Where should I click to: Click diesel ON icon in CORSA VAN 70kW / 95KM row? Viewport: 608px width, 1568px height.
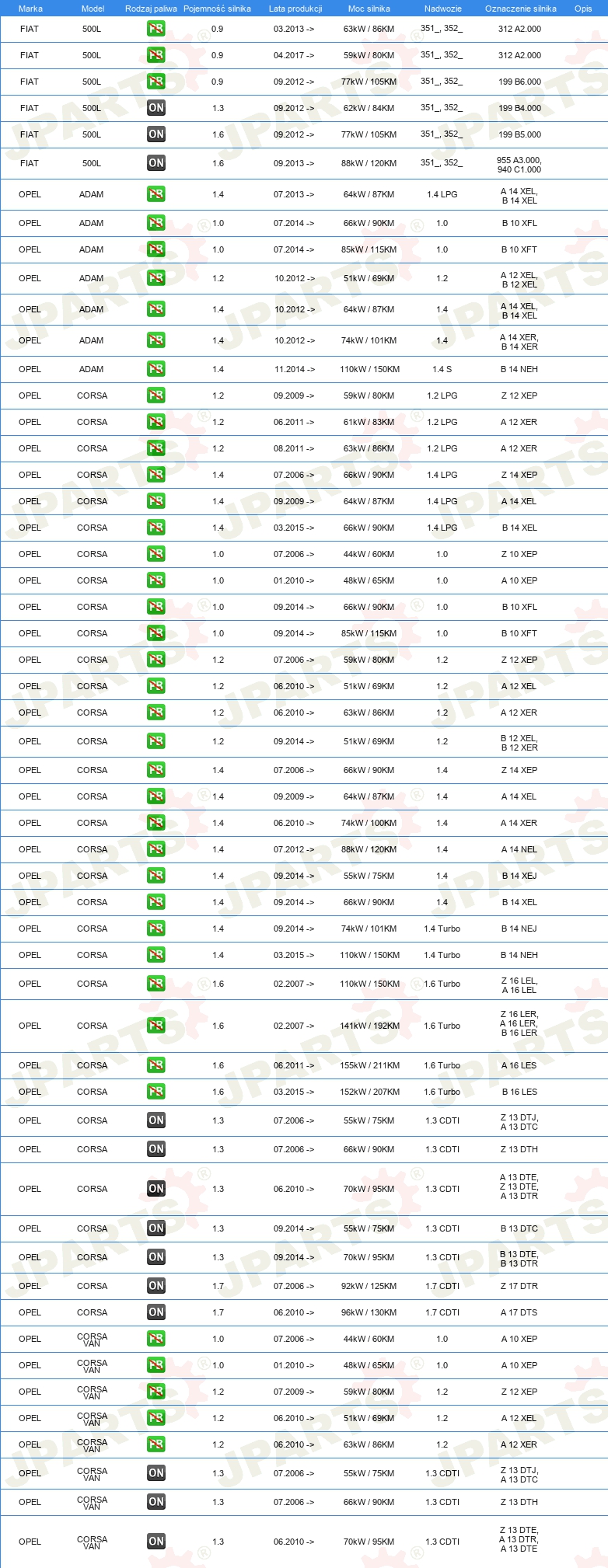156,1542
